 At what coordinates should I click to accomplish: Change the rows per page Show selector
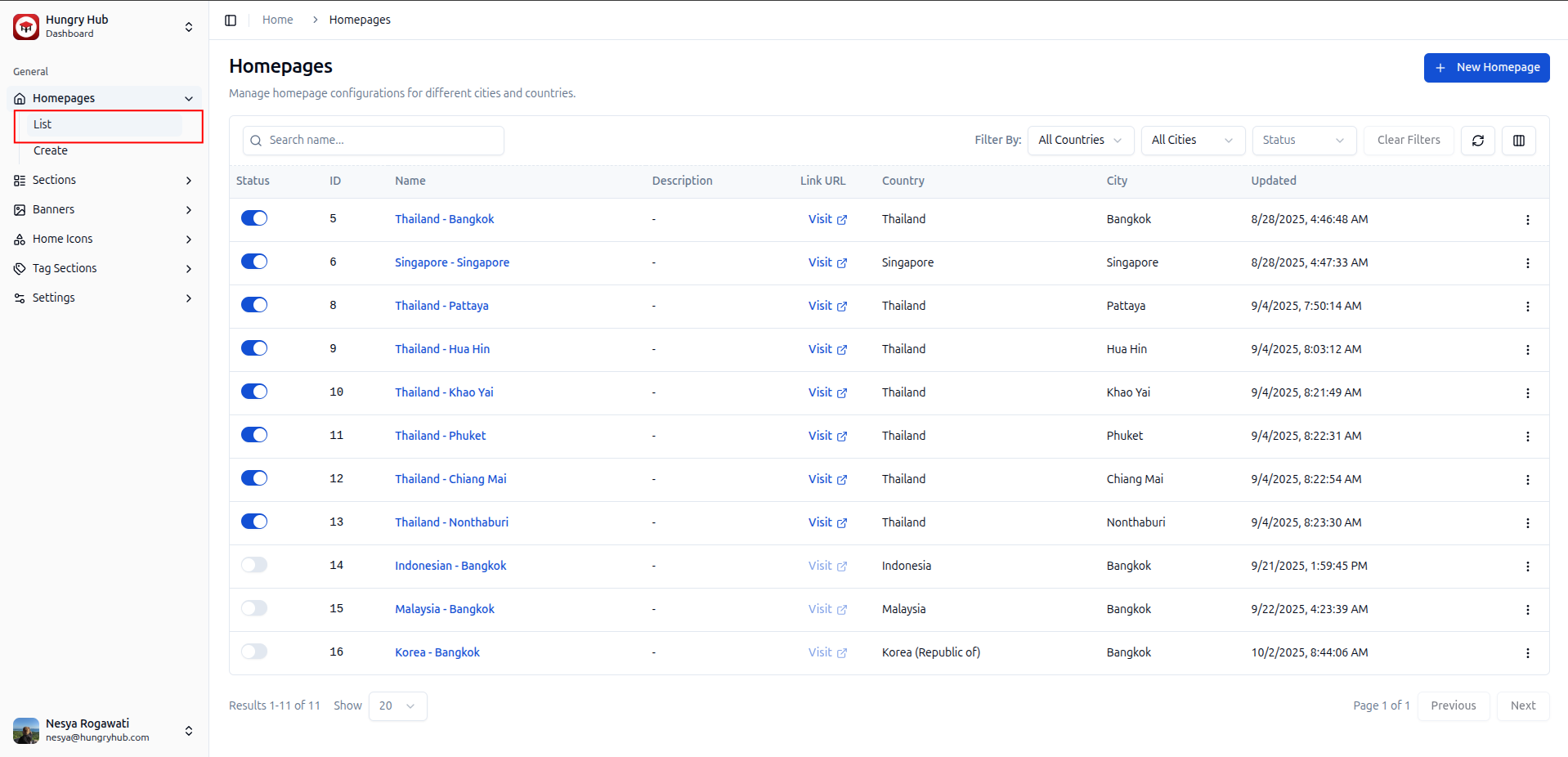tap(397, 705)
